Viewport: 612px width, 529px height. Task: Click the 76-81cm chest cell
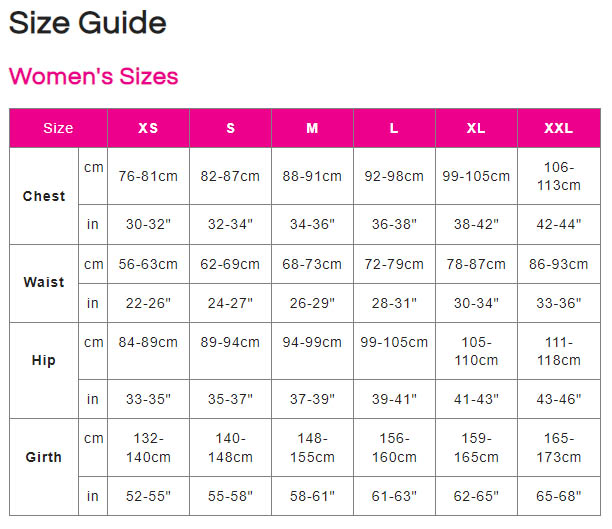pos(148,176)
